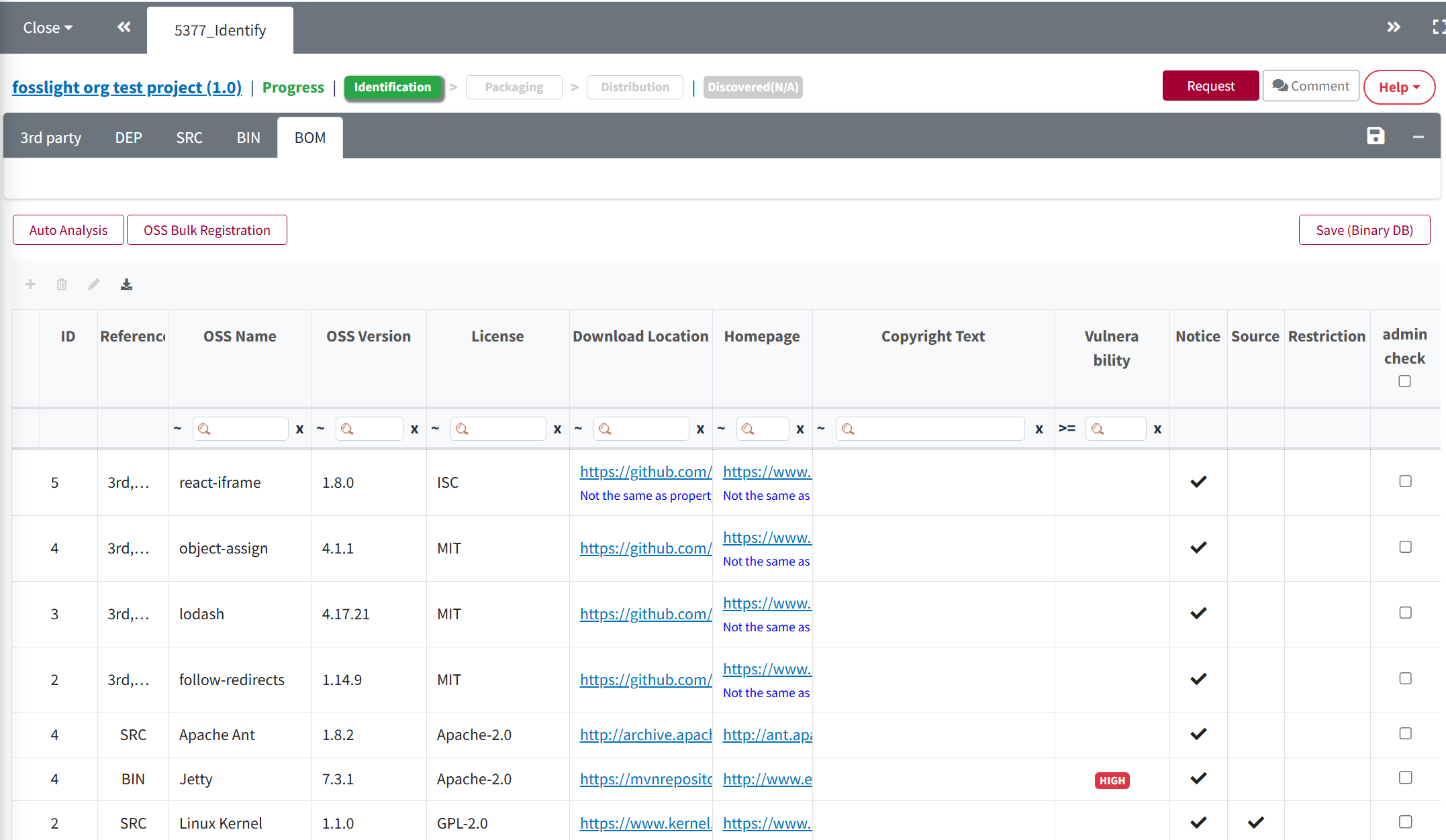Check admin checkbox for Jetty row
This screenshot has height=840, width=1446.
[1405, 778]
